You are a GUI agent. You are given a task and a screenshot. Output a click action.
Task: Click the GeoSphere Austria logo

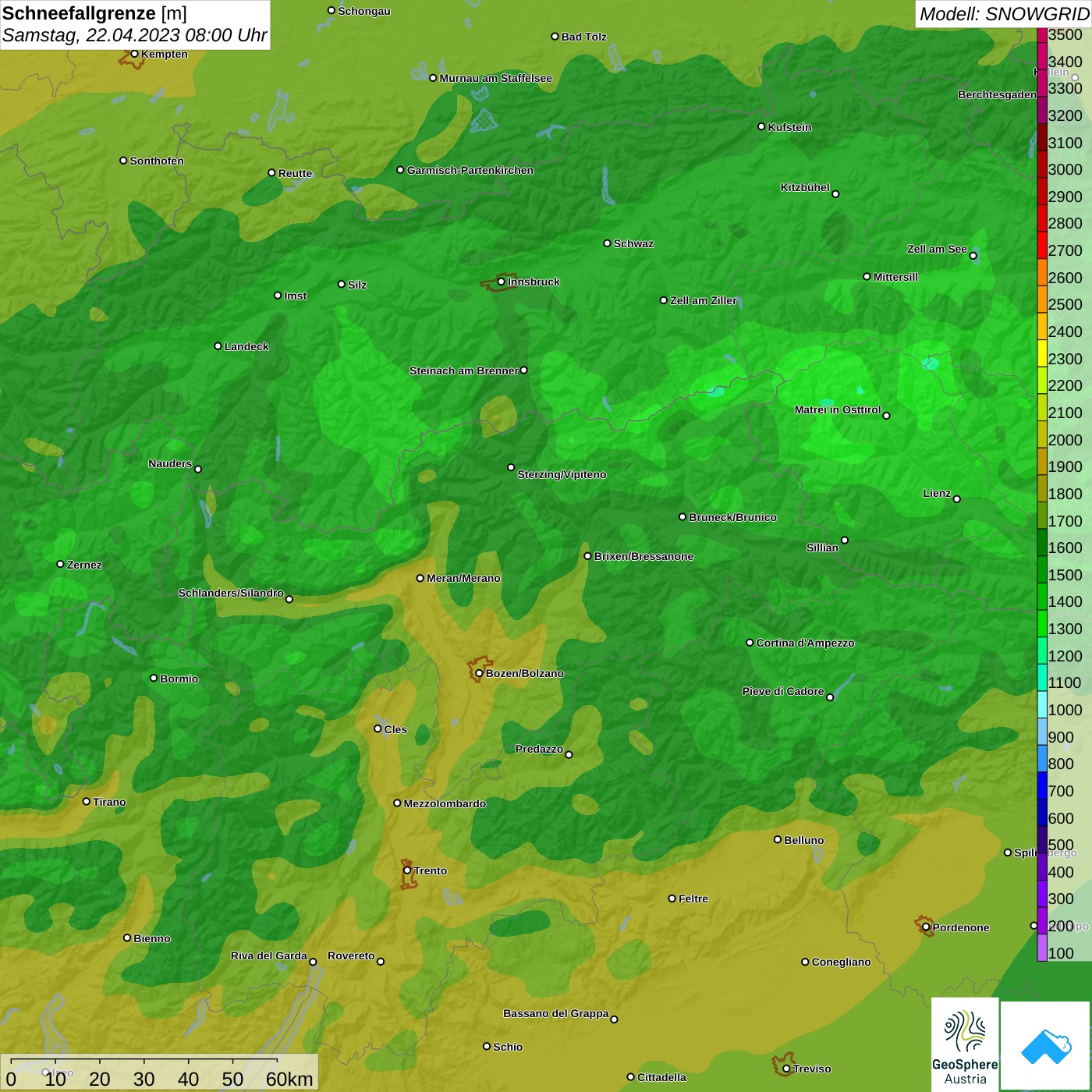point(965,1044)
